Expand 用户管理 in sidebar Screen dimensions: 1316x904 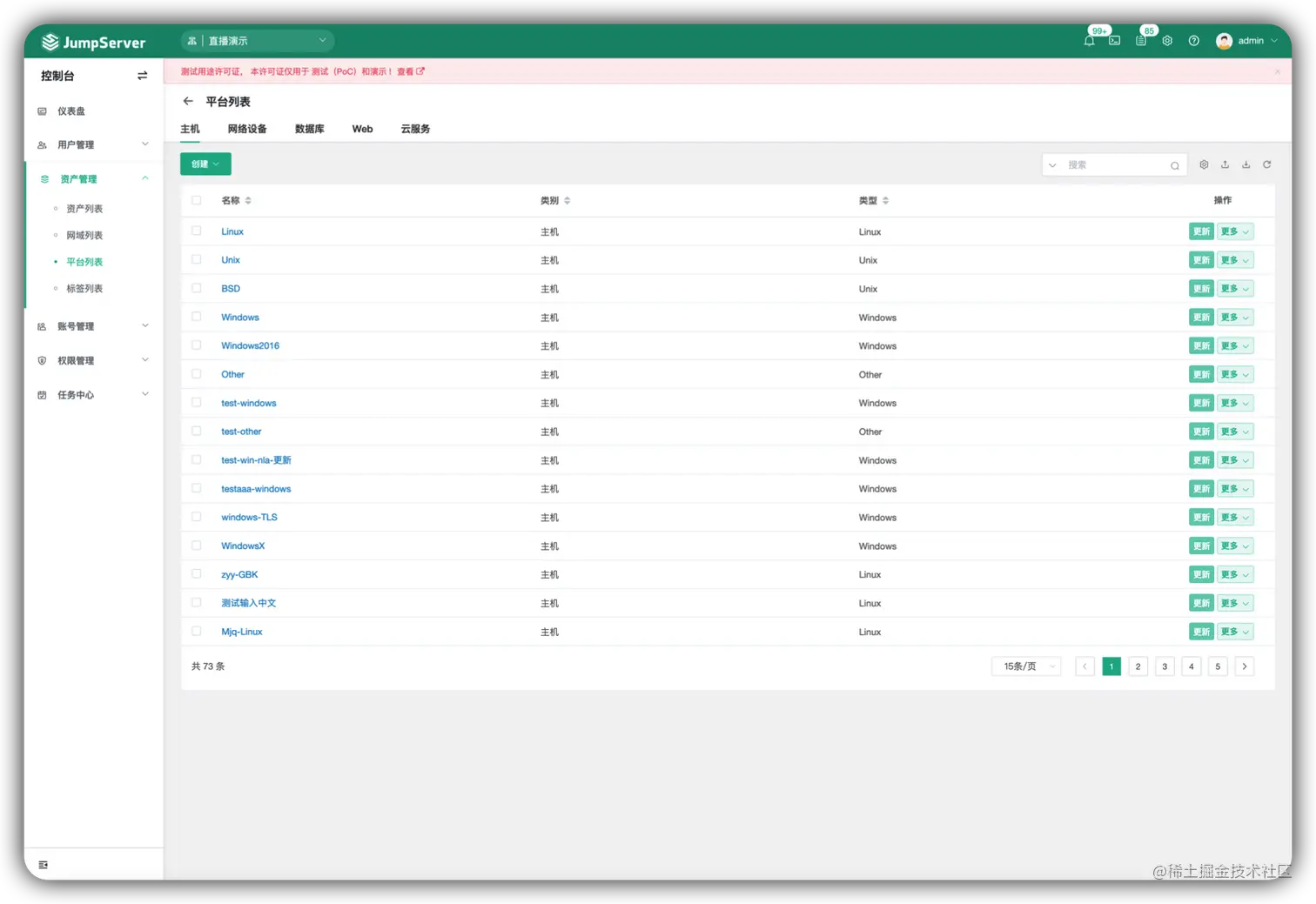(94, 145)
